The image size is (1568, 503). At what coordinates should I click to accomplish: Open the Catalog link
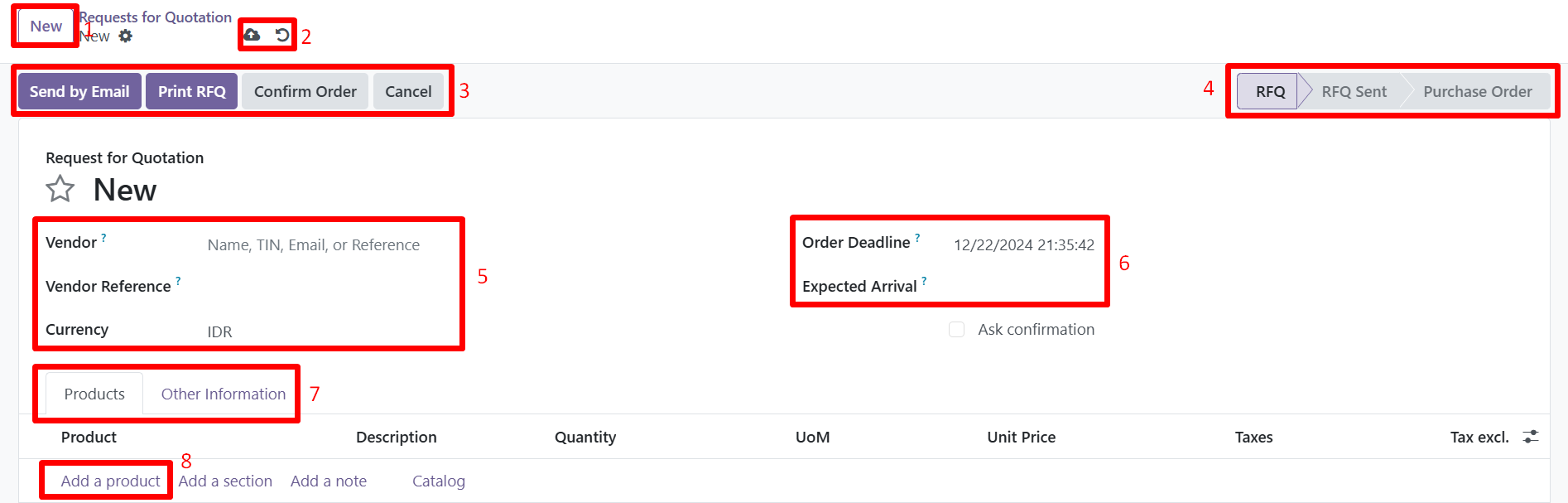(438, 481)
